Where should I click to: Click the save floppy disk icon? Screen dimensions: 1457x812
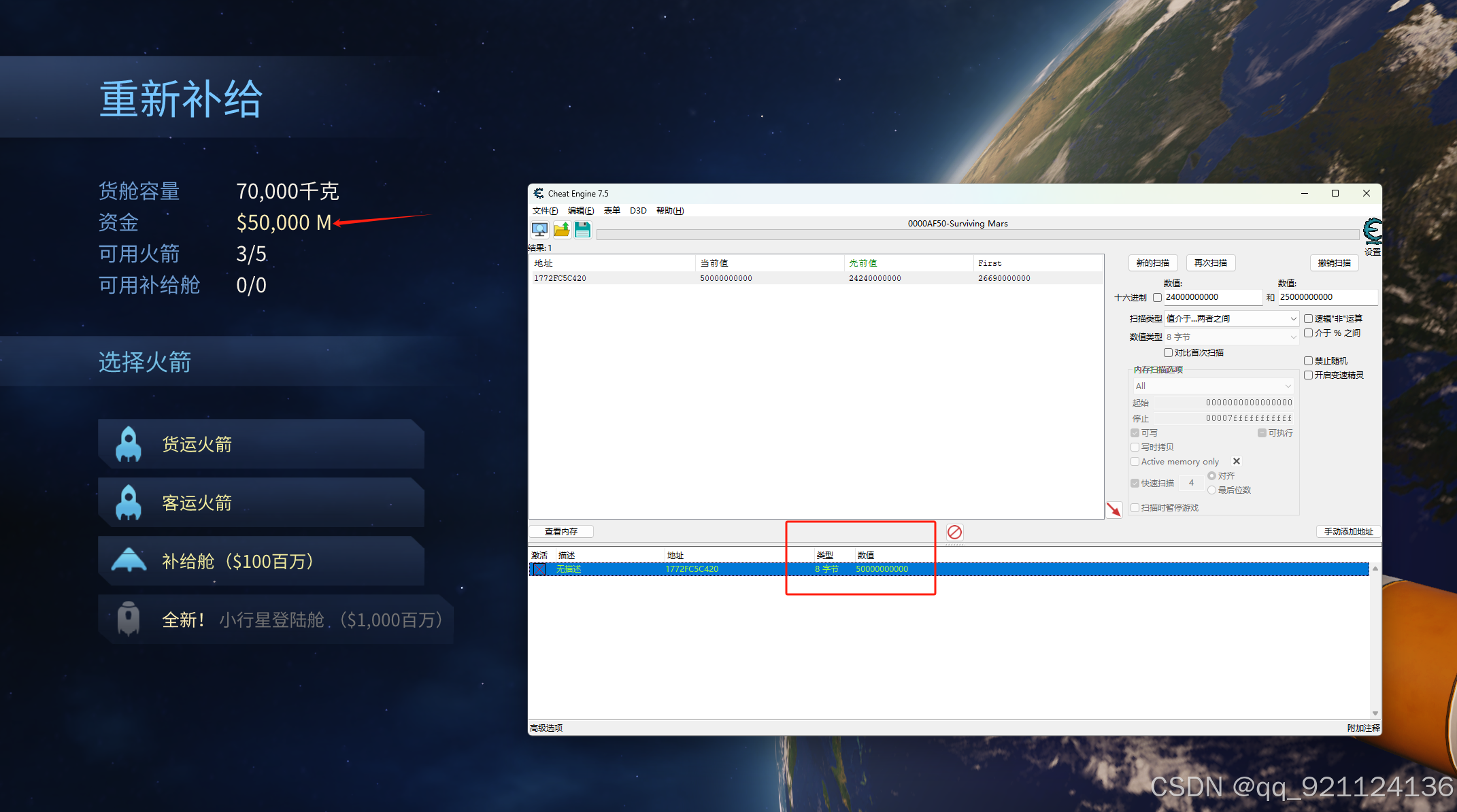pos(583,230)
